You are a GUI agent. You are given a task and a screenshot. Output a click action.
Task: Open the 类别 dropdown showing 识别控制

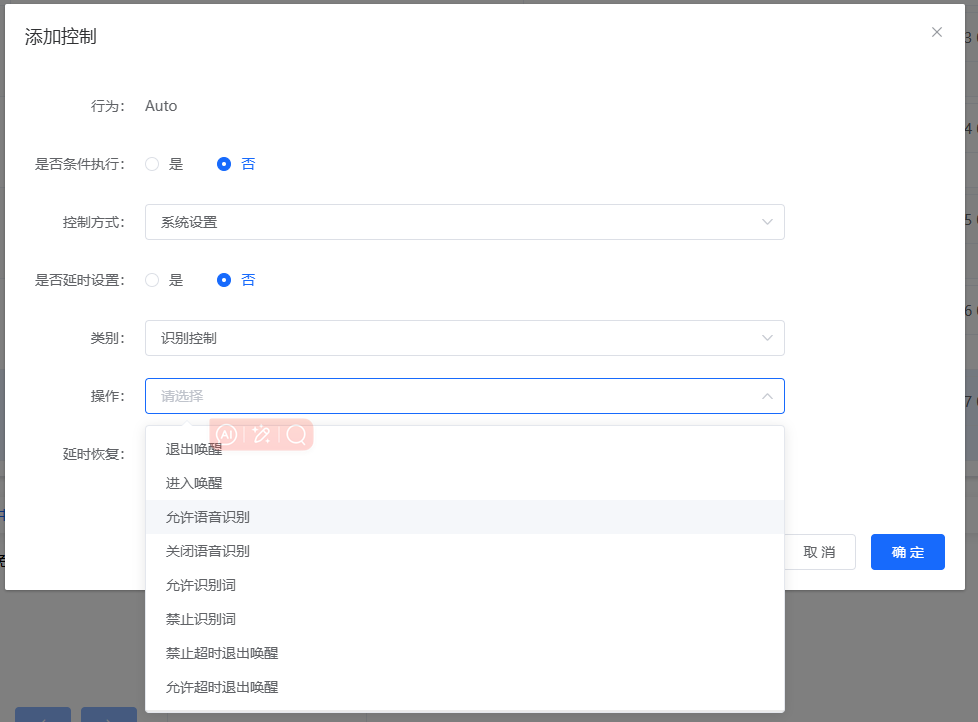465,338
